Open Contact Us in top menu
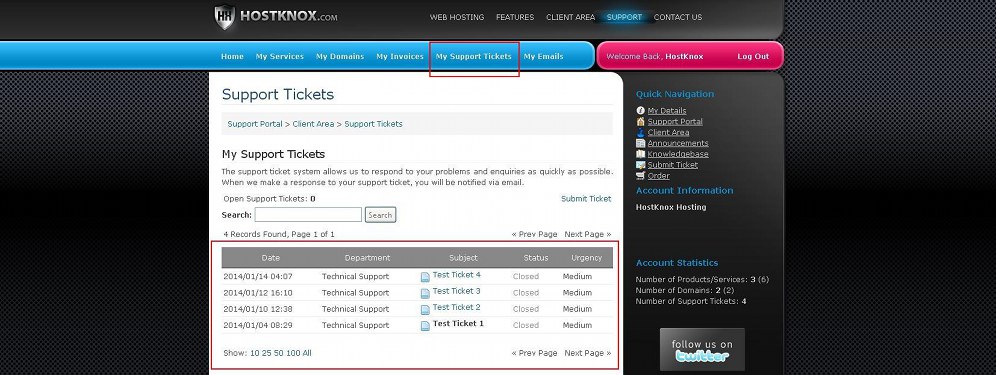996x375 pixels. (x=678, y=17)
